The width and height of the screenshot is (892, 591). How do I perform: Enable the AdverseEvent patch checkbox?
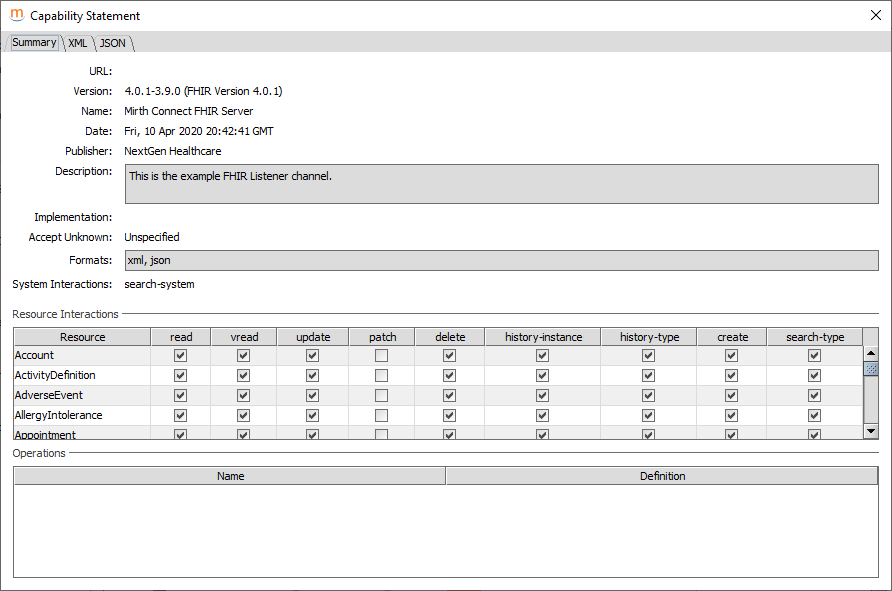point(382,395)
